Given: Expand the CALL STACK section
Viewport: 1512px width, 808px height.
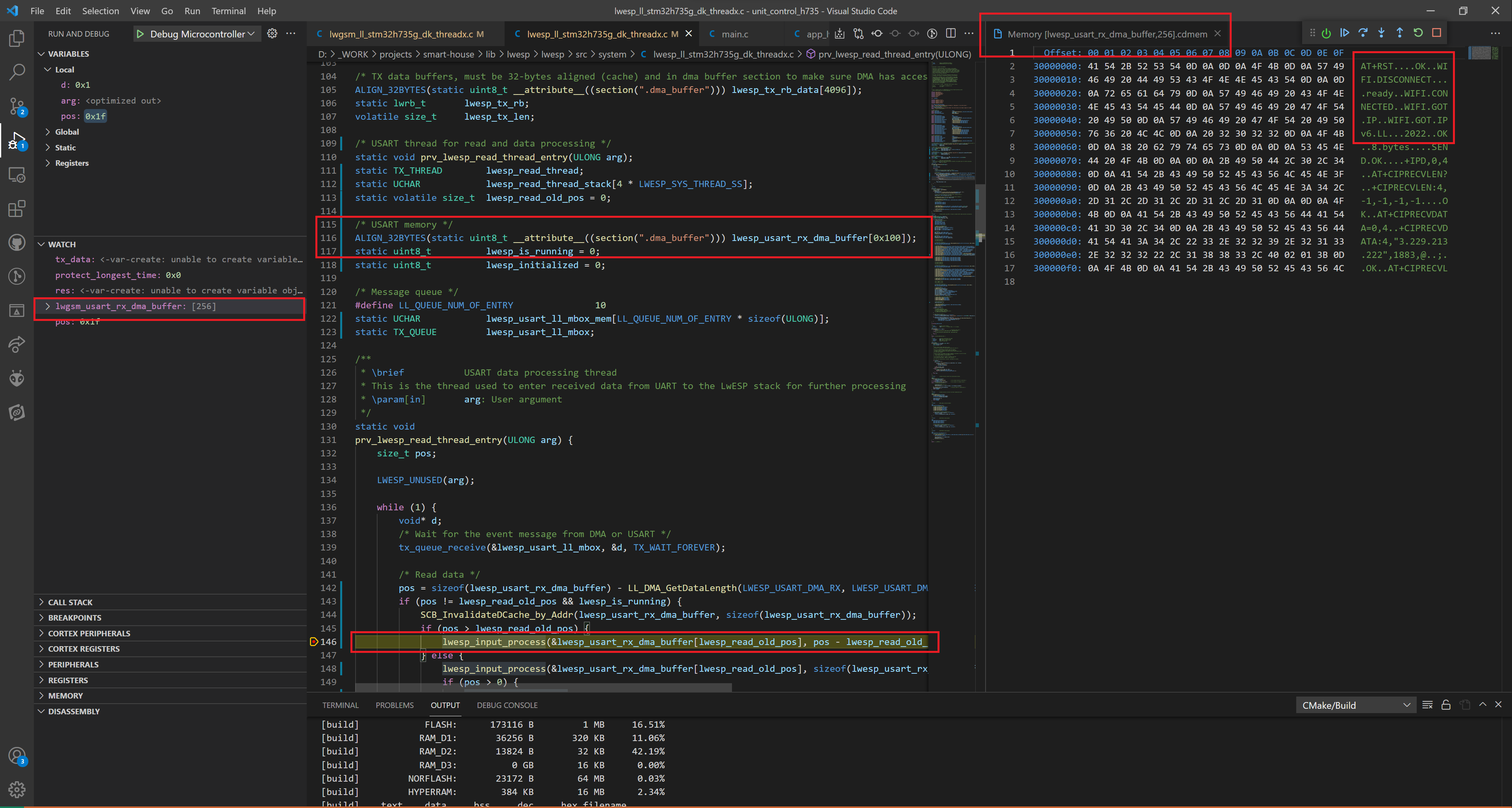Looking at the screenshot, I should click(70, 602).
